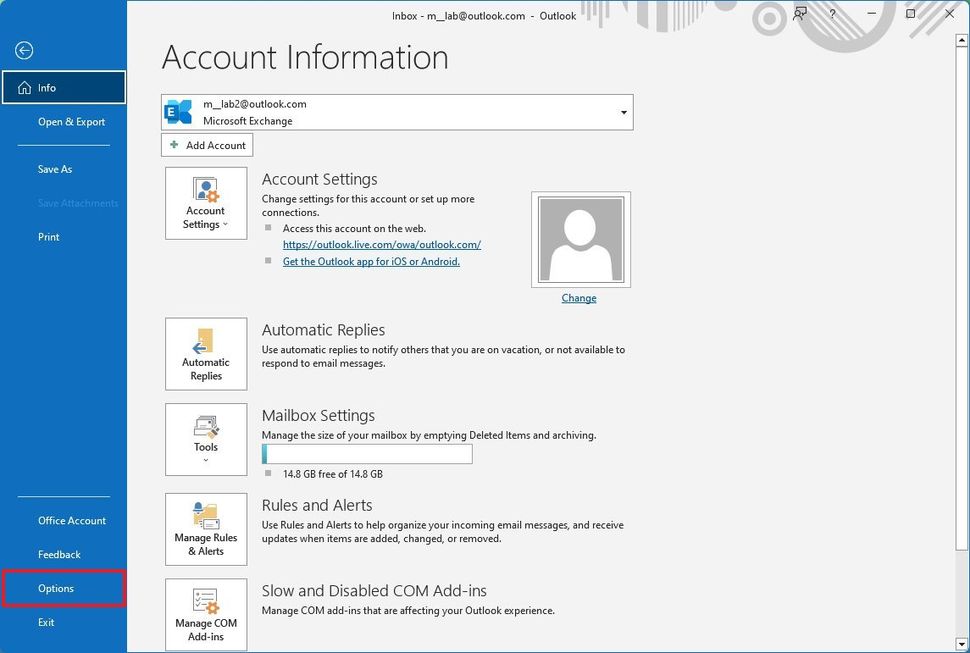Click the mailbox storage progress bar
Screen dimensions: 970x653
point(366,453)
